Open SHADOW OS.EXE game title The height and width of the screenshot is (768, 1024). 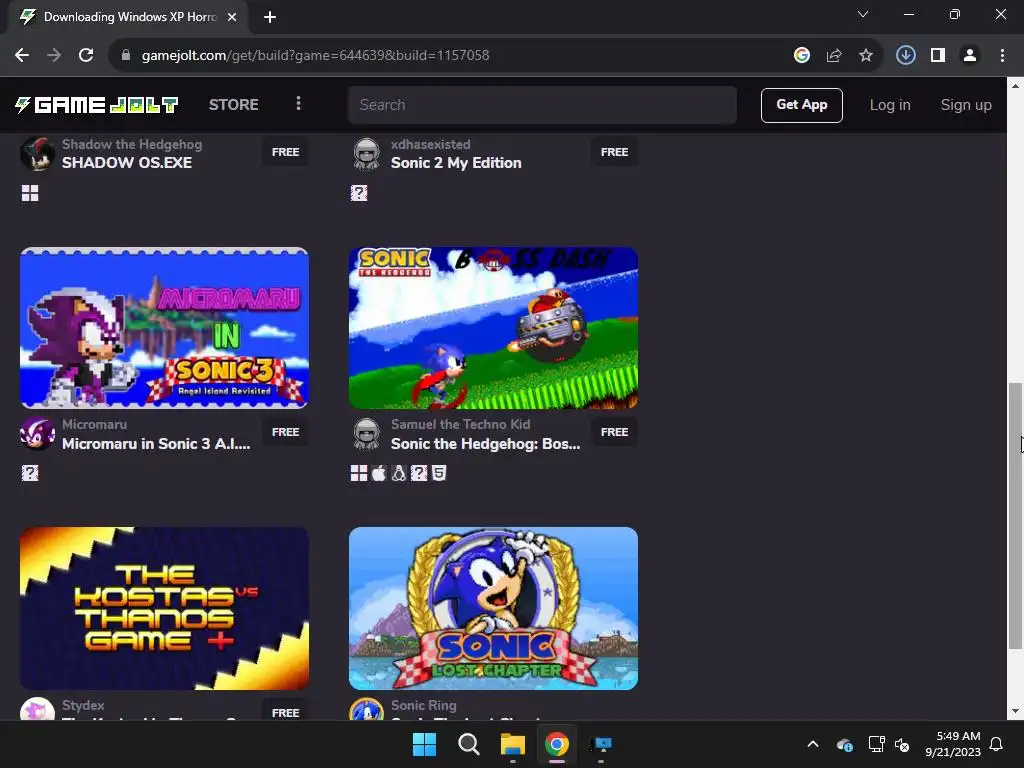coord(127,163)
